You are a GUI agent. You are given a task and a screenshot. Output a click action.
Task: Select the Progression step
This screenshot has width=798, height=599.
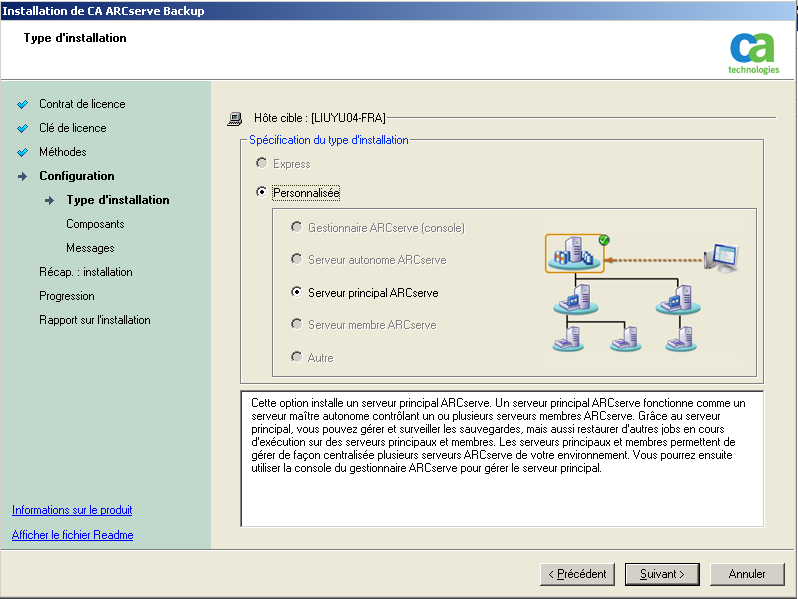click(x=67, y=296)
